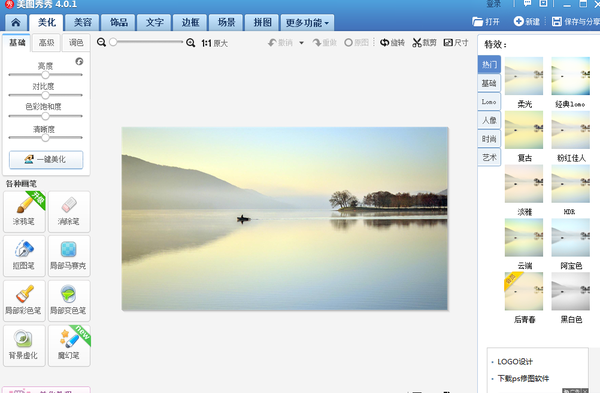Open the 边框 border tab
This screenshot has width=600, height=393.
pyautogui.click(x=190, y=23)
